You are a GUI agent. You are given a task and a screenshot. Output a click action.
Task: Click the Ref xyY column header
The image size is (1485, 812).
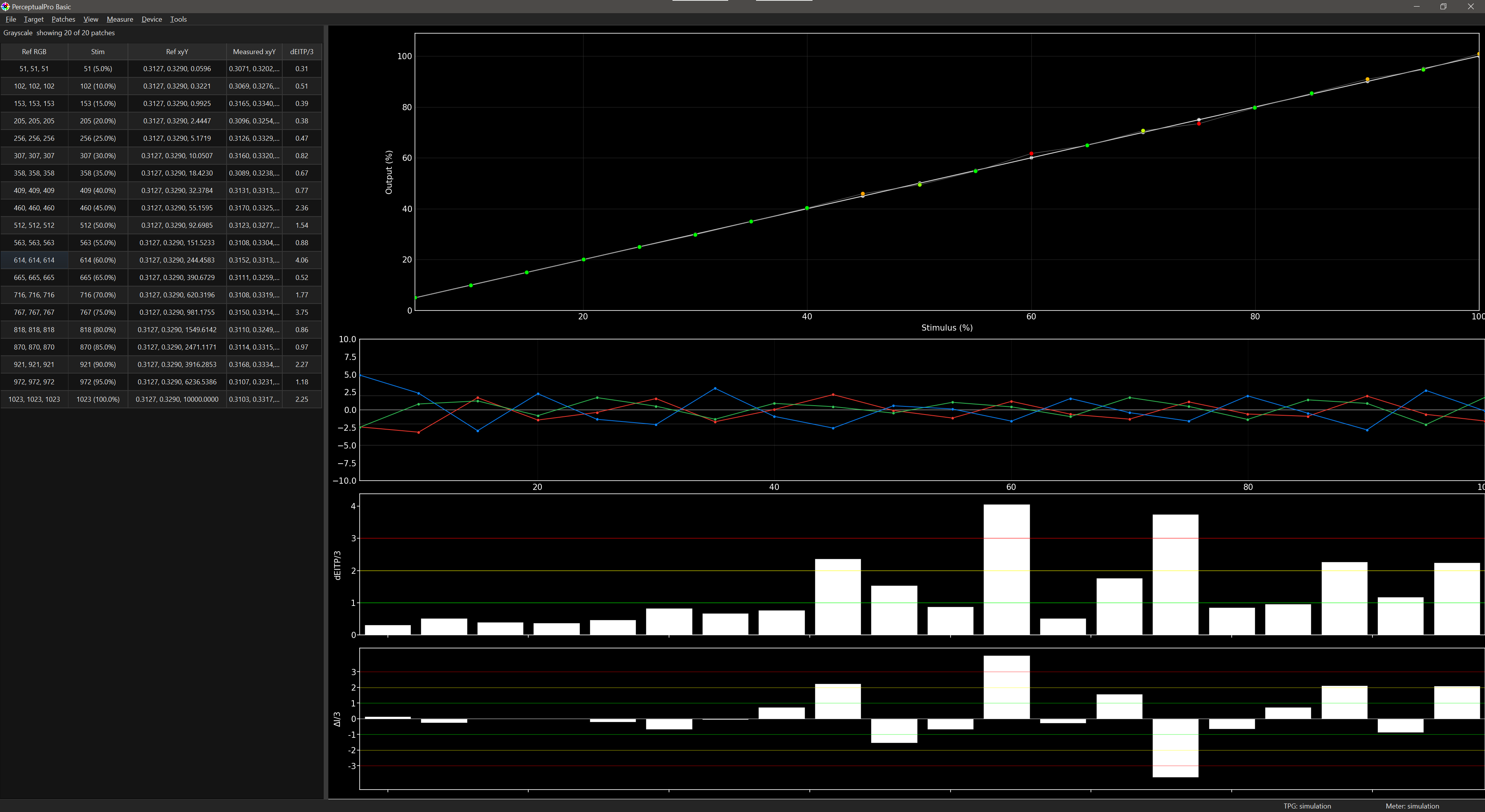click(x=177, y=51)
